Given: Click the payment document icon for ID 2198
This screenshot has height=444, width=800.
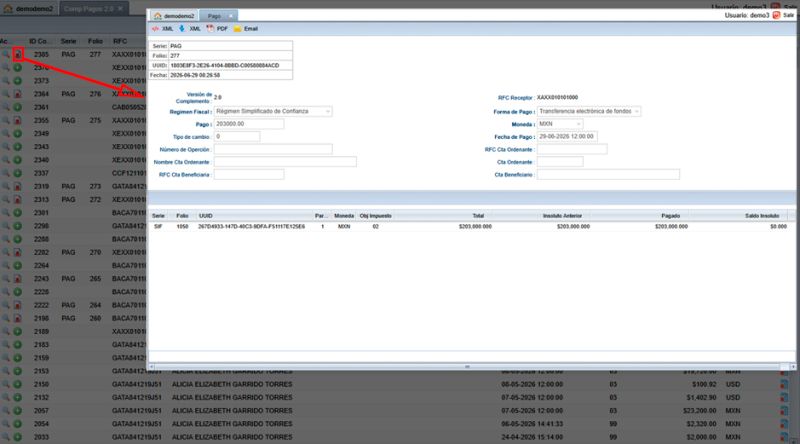Looking at the screenshot, I should pyautogui.click(x=18, y=318).
